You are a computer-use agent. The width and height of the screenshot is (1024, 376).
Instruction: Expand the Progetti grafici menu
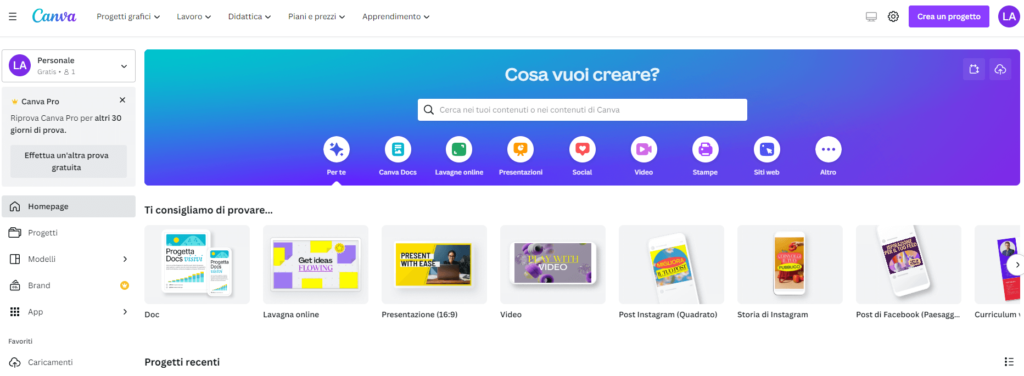click(x=128, y=16)
